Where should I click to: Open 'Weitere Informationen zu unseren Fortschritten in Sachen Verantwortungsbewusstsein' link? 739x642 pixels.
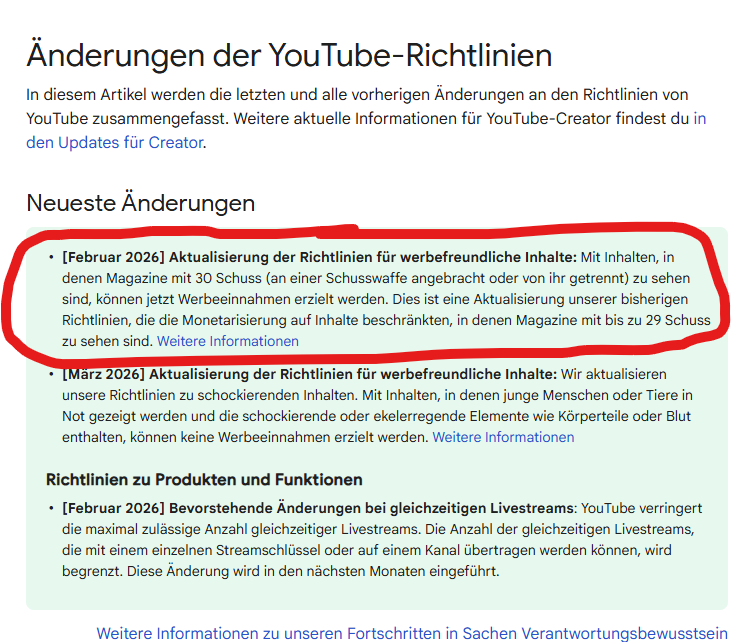coord(412,633)
